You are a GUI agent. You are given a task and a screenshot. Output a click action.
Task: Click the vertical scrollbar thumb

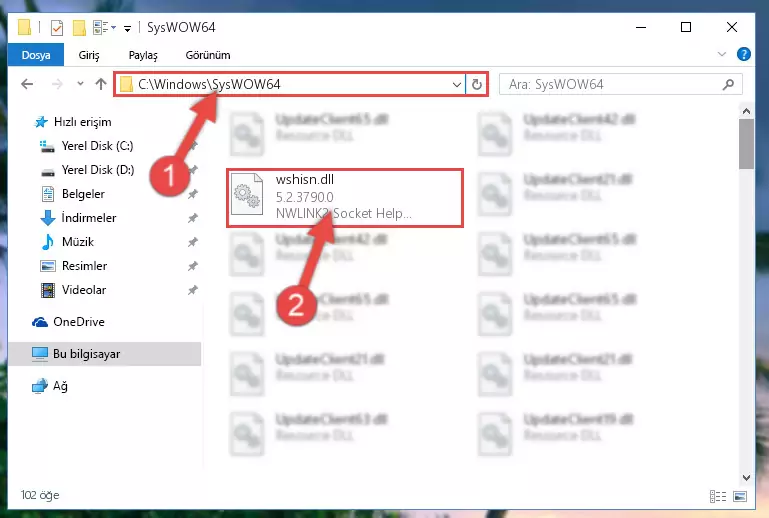tap(746, 144)
